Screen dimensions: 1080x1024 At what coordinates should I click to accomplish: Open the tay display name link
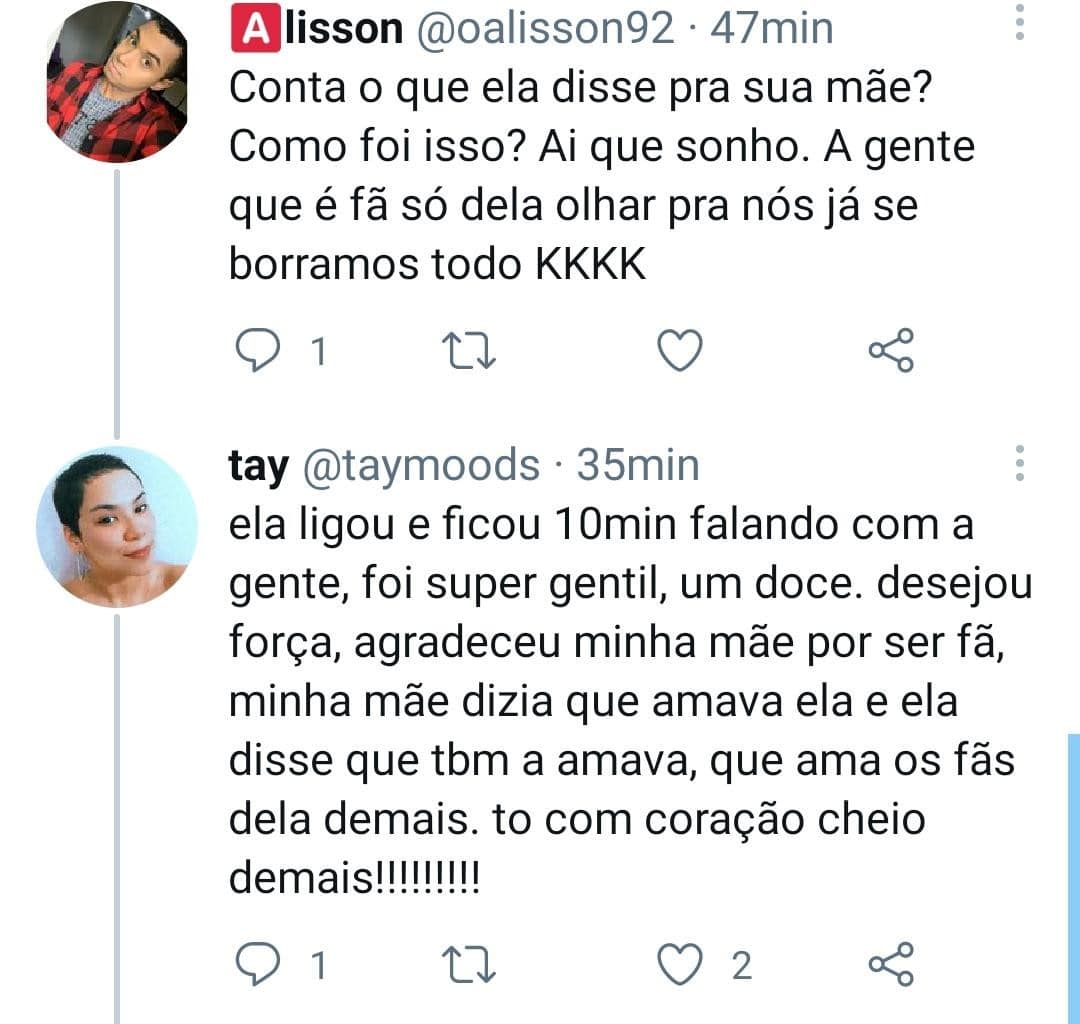[258, 466]
